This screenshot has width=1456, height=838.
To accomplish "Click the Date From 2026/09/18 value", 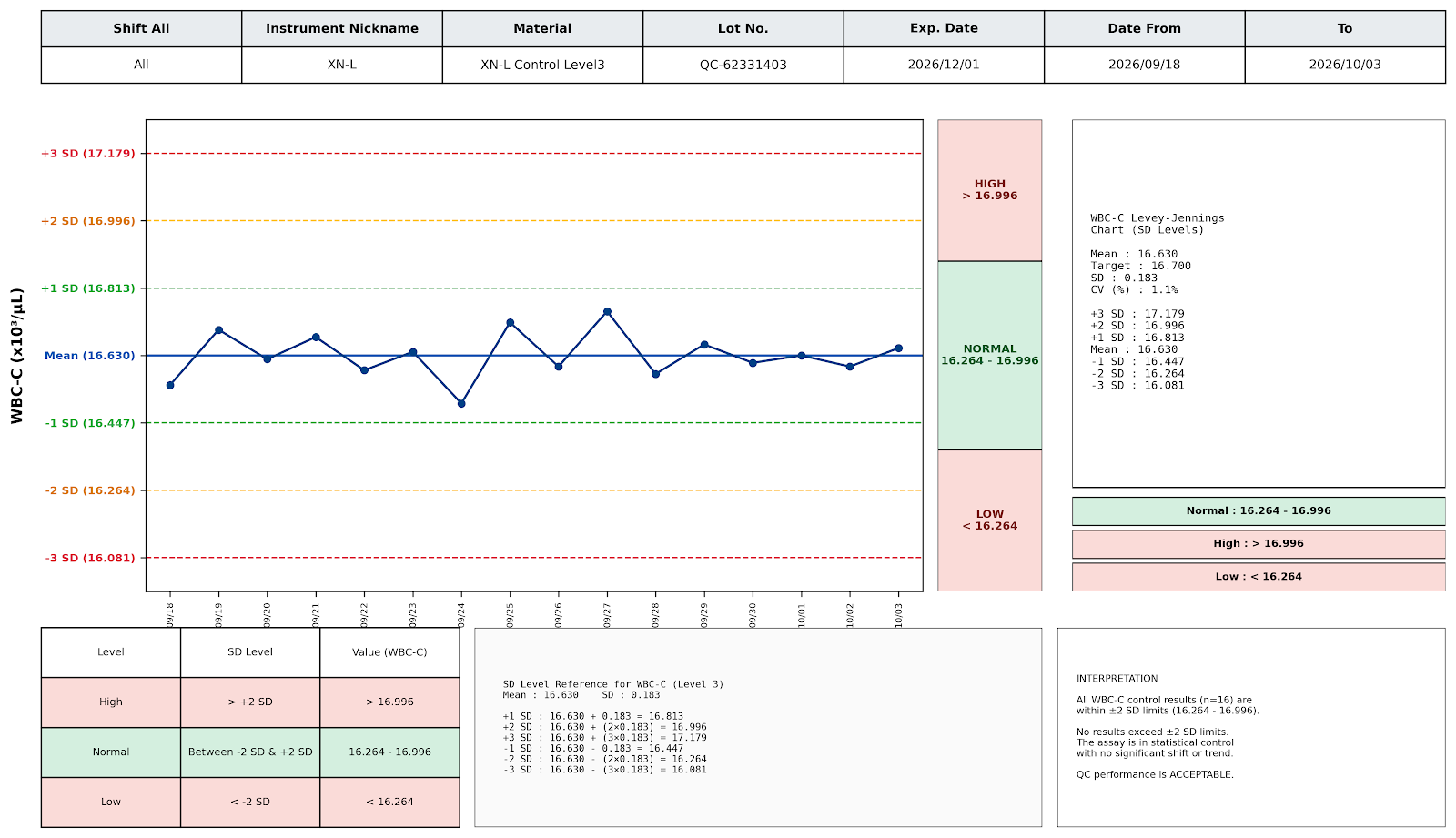I will click(x=1145, y=65).
